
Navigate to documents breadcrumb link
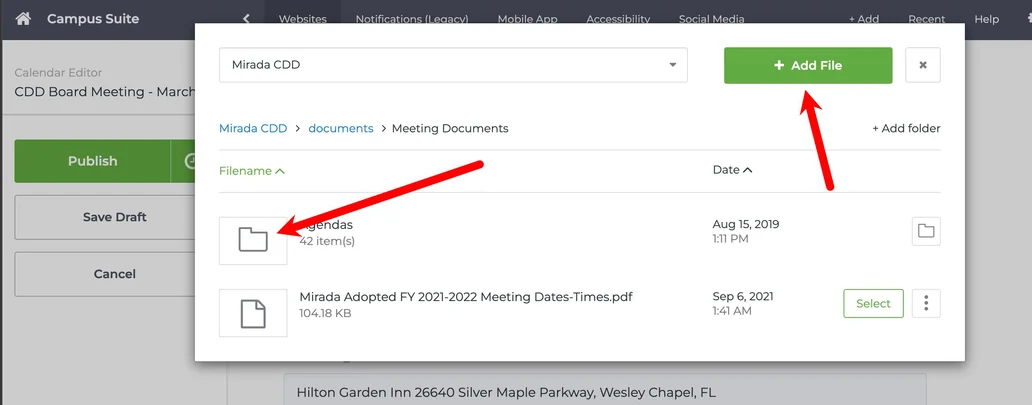(x=340, y=128)
